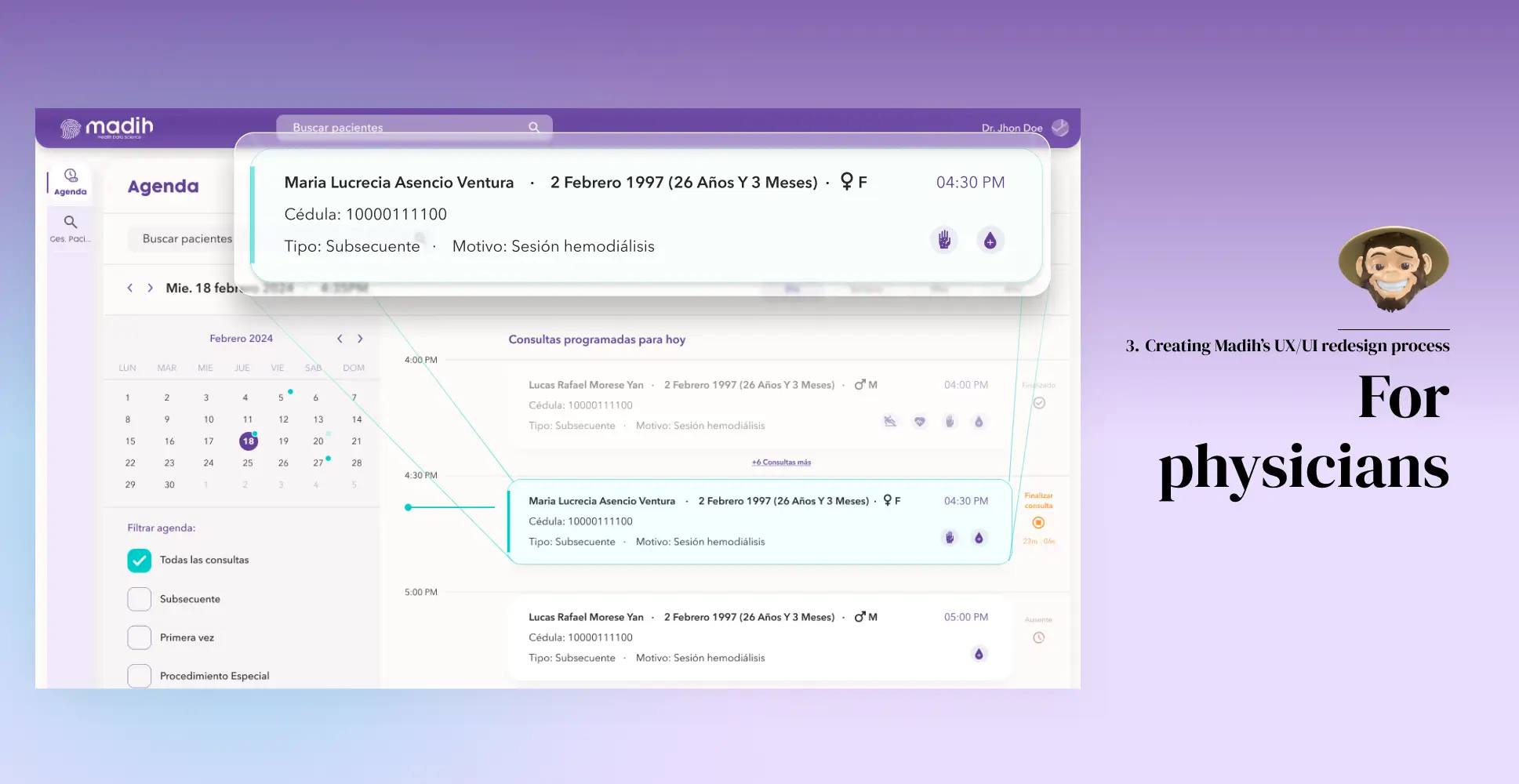Click the Consultas programadas para hoy heading

coord(597,339)
